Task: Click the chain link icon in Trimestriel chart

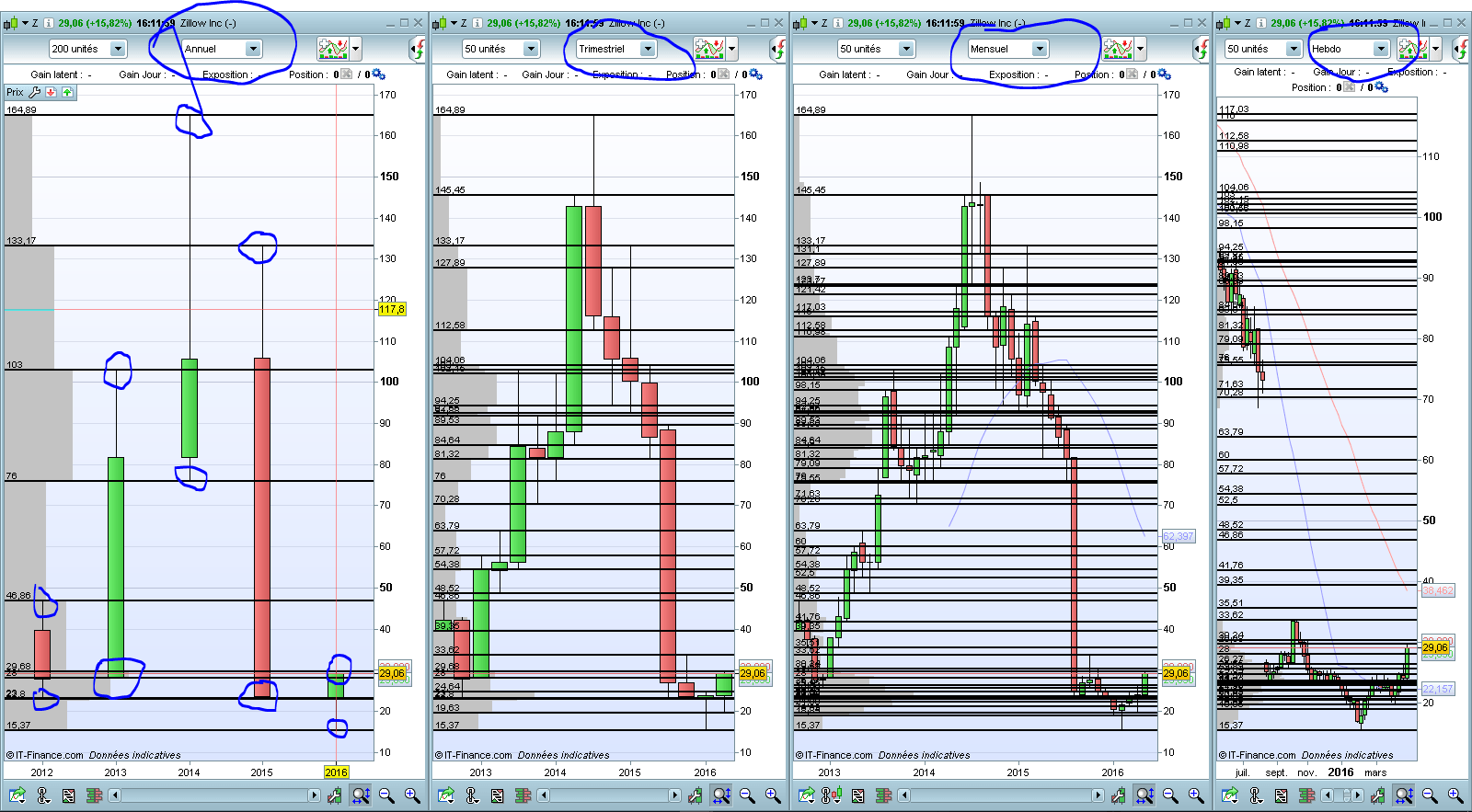Action: (473, 795)
